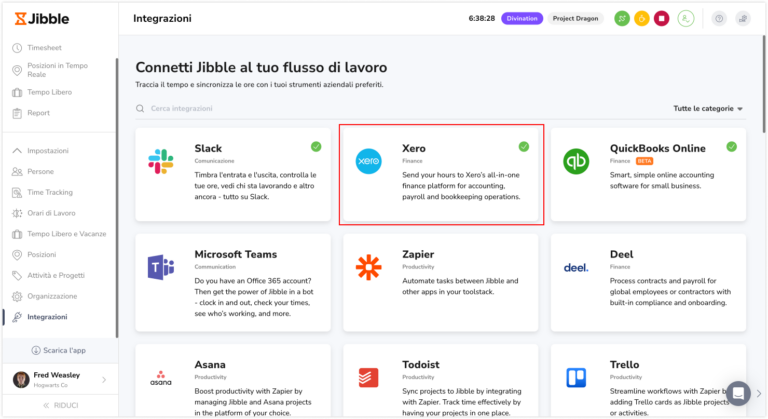Screen dimensions: 768x419
Task: Click the Todoist card title
Action: coord(421,365)
